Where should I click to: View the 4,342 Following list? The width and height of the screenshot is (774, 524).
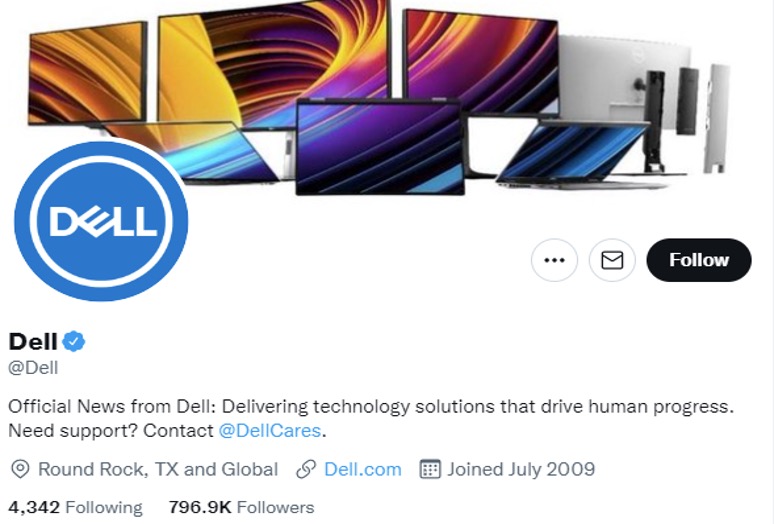(x=76, y=507)
